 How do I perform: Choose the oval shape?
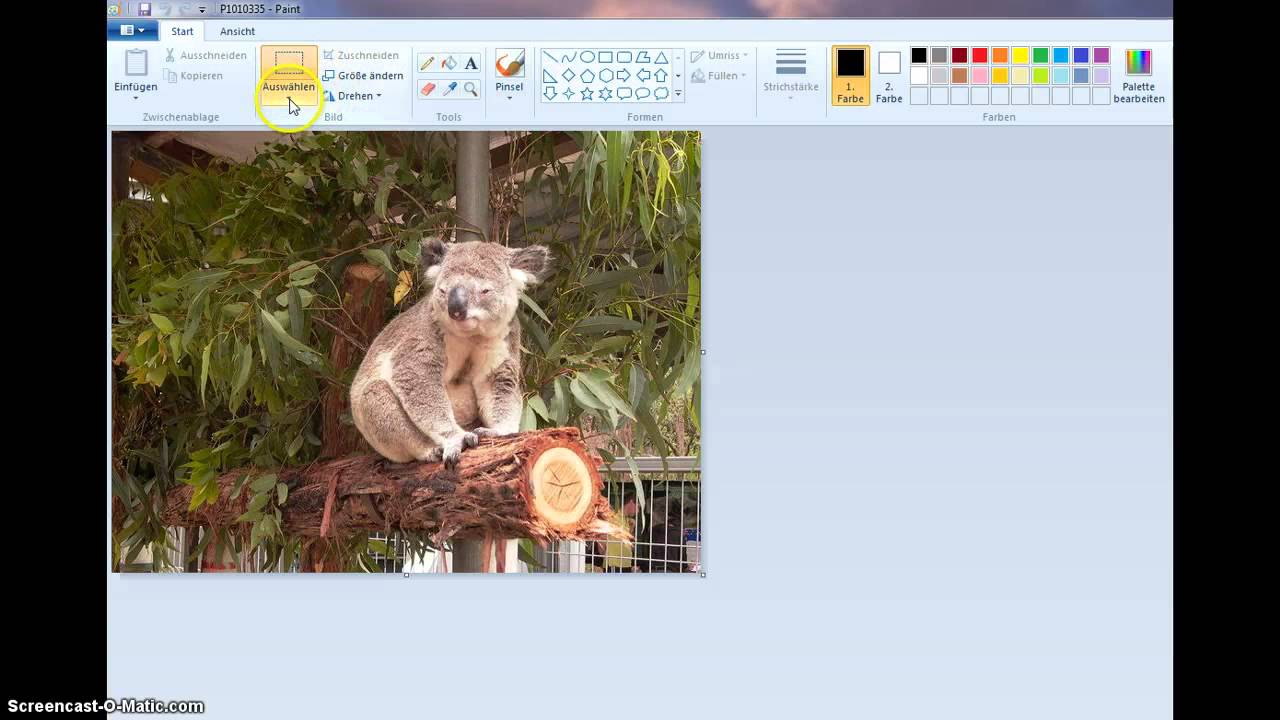point(587,57)
